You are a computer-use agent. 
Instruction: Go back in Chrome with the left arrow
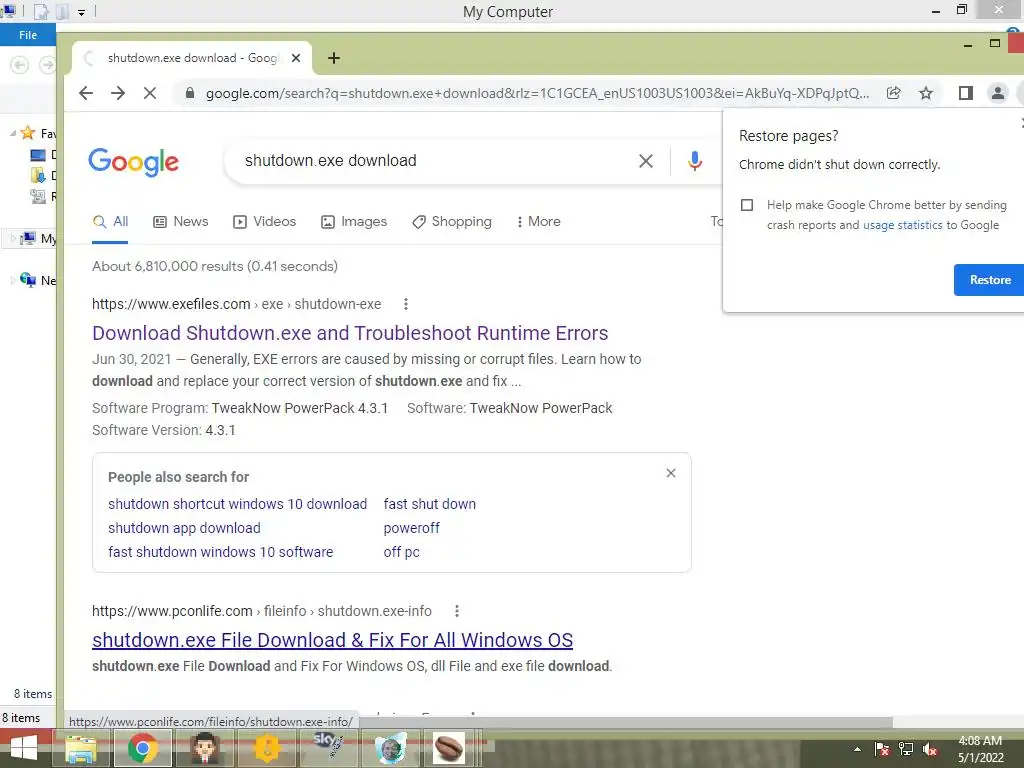[86, 93]
